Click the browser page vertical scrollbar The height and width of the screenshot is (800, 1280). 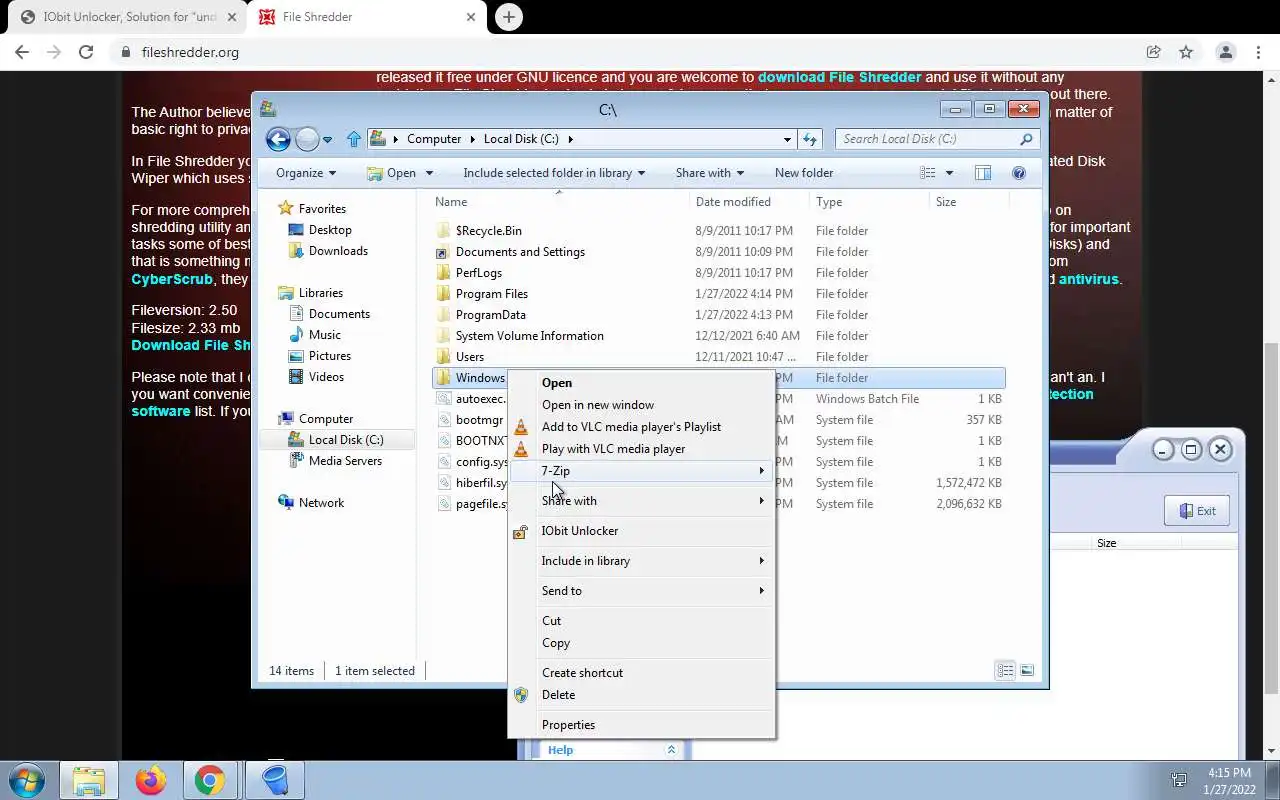tap(1271, 520)
